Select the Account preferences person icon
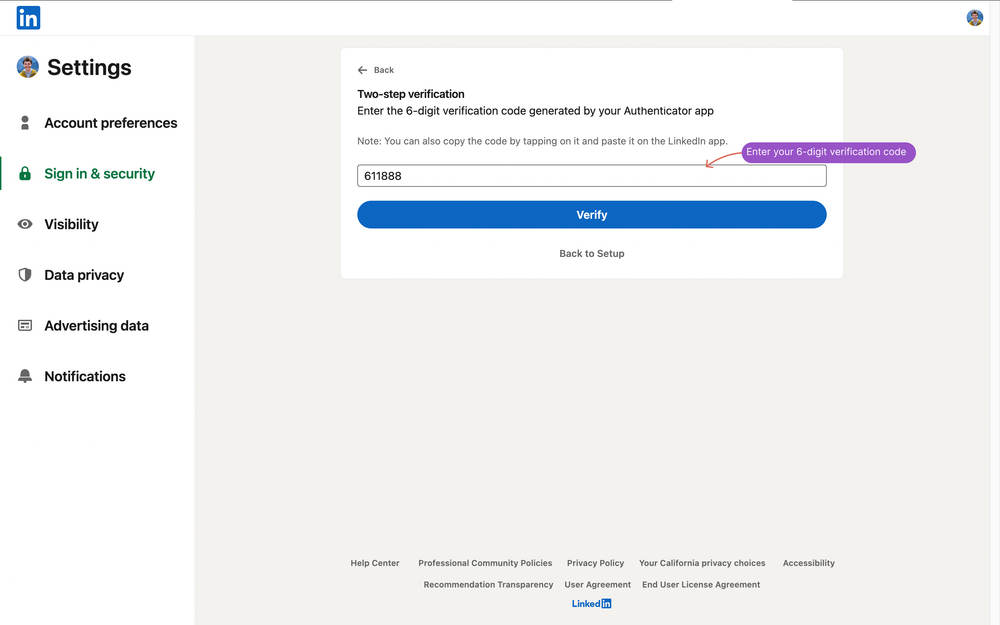This screenshot has width=1000, height=625. coord(24,122)
